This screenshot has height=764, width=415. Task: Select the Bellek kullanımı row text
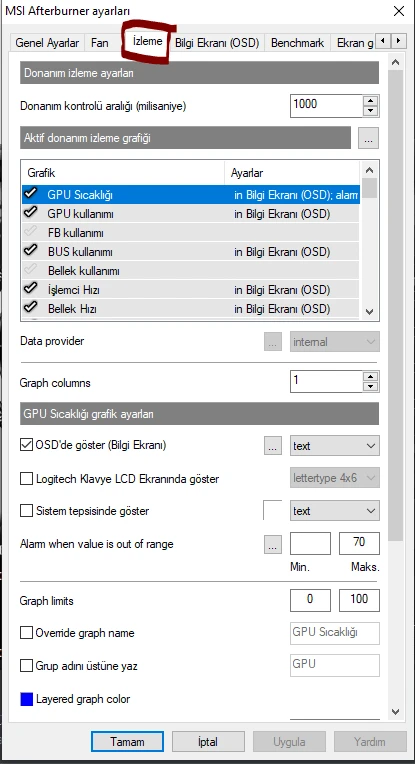pyautogui.click(x=84, y=270)
